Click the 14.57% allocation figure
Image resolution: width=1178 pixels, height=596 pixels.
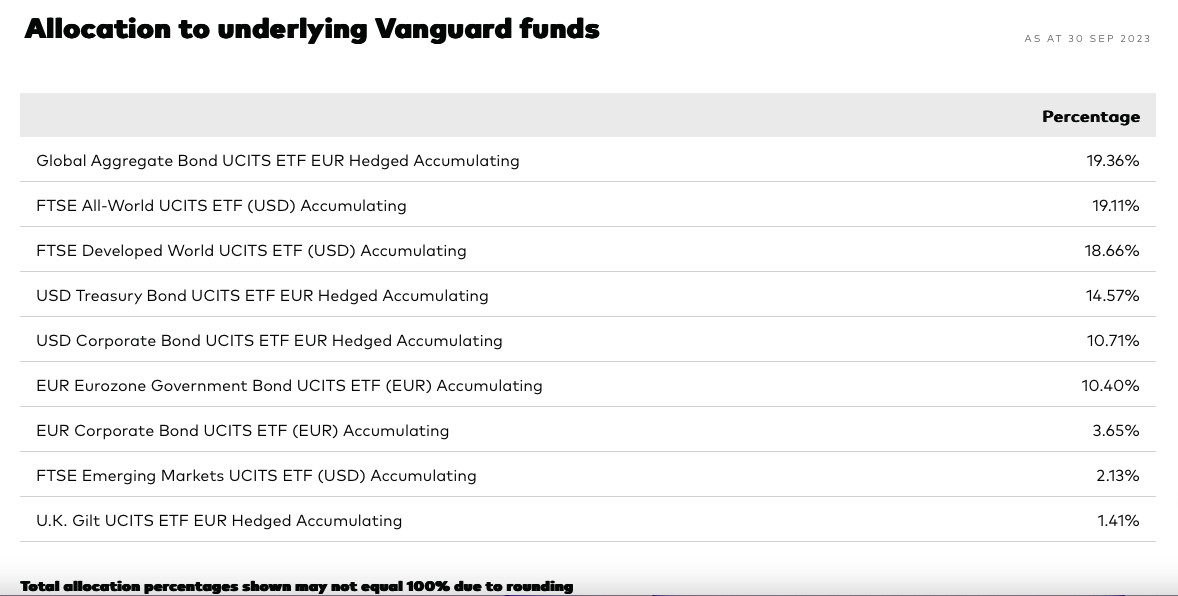(x=1113, y=295)
